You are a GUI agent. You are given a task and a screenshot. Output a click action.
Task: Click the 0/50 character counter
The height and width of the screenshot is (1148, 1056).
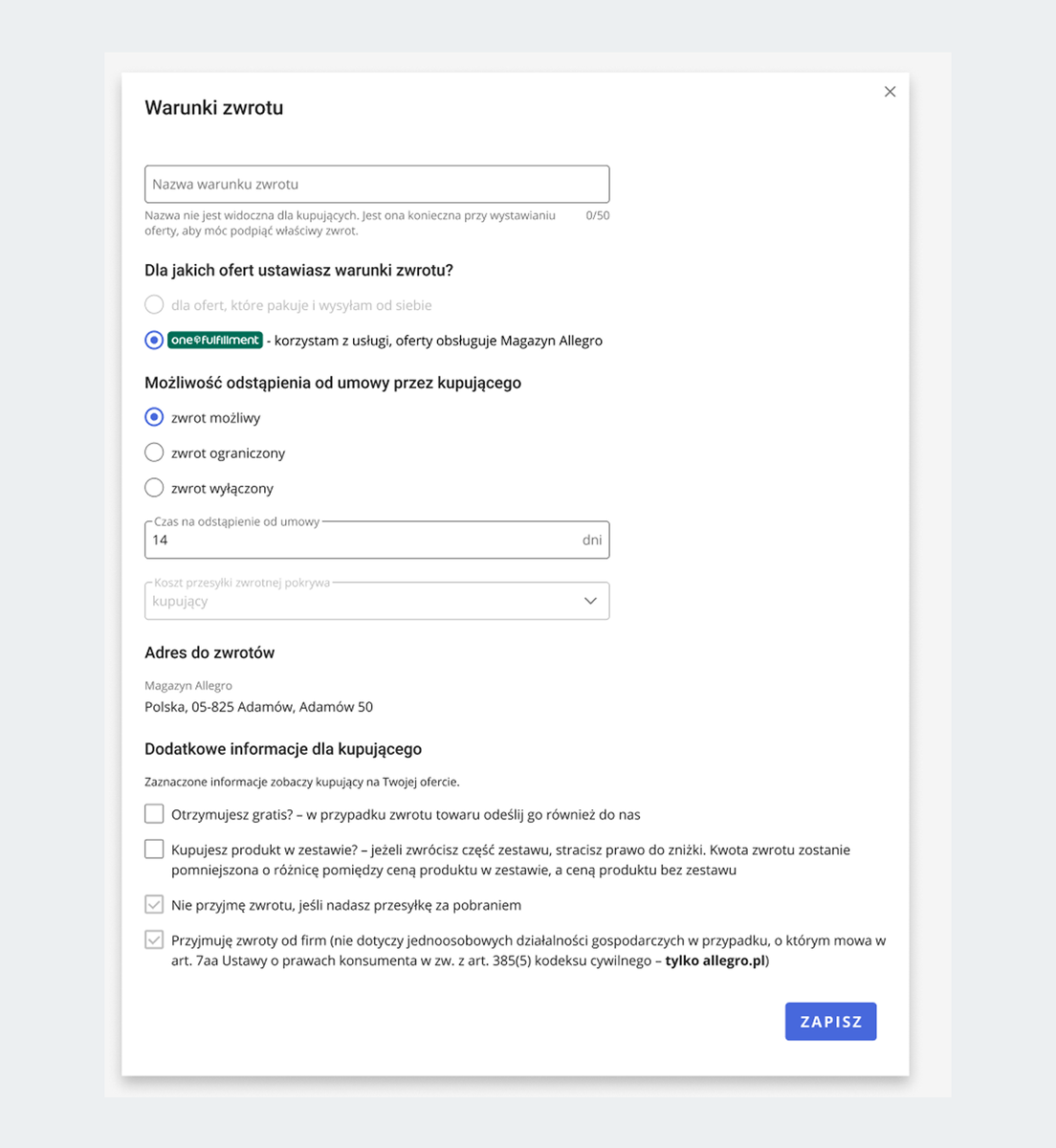pyautogui.click(x=597, y=216)
